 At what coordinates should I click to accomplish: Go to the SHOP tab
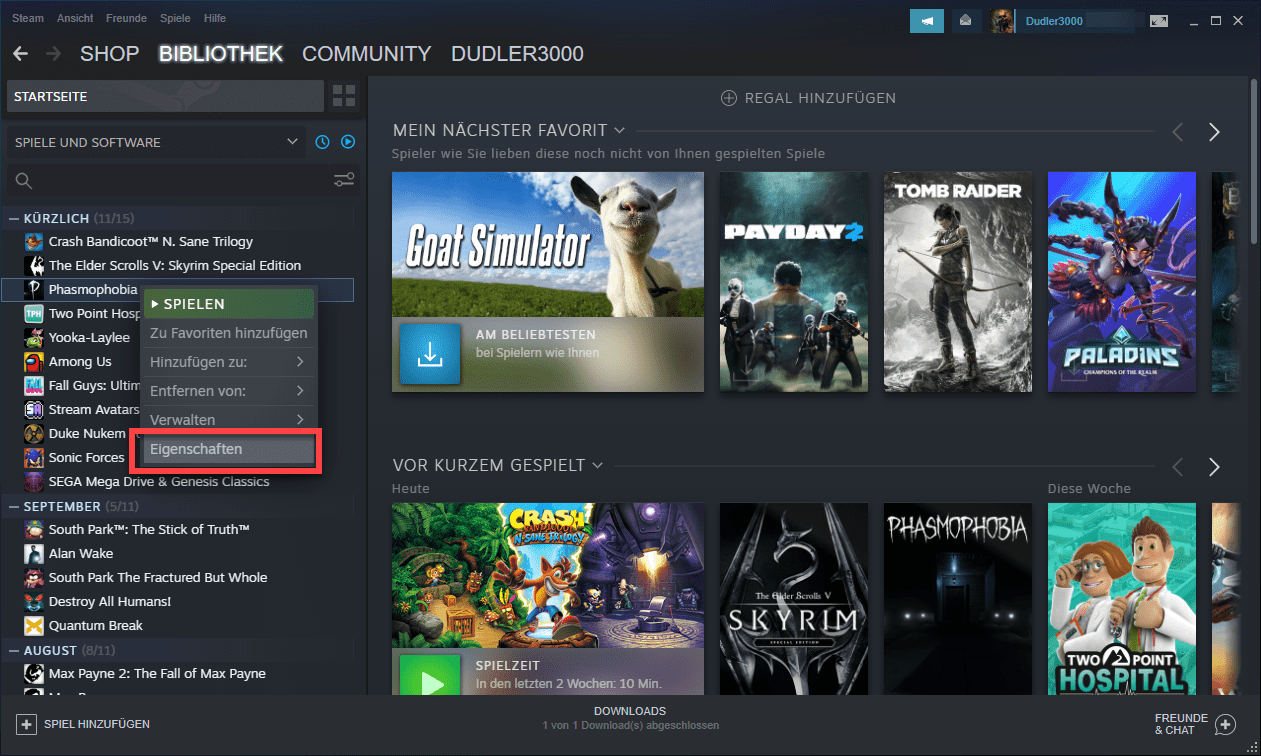tap(109, 54)
